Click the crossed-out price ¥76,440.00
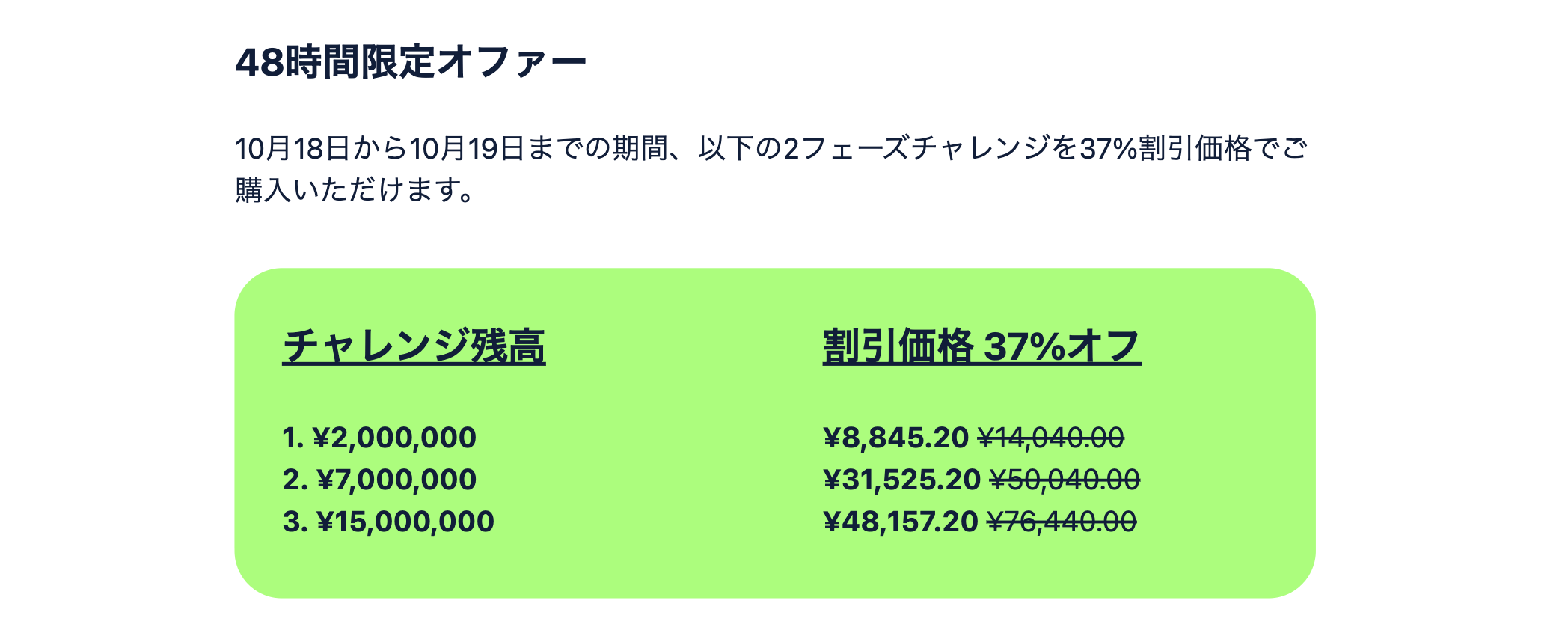Image resolution: width=1568 pixels, height=639 pixels. [1062, 522]
